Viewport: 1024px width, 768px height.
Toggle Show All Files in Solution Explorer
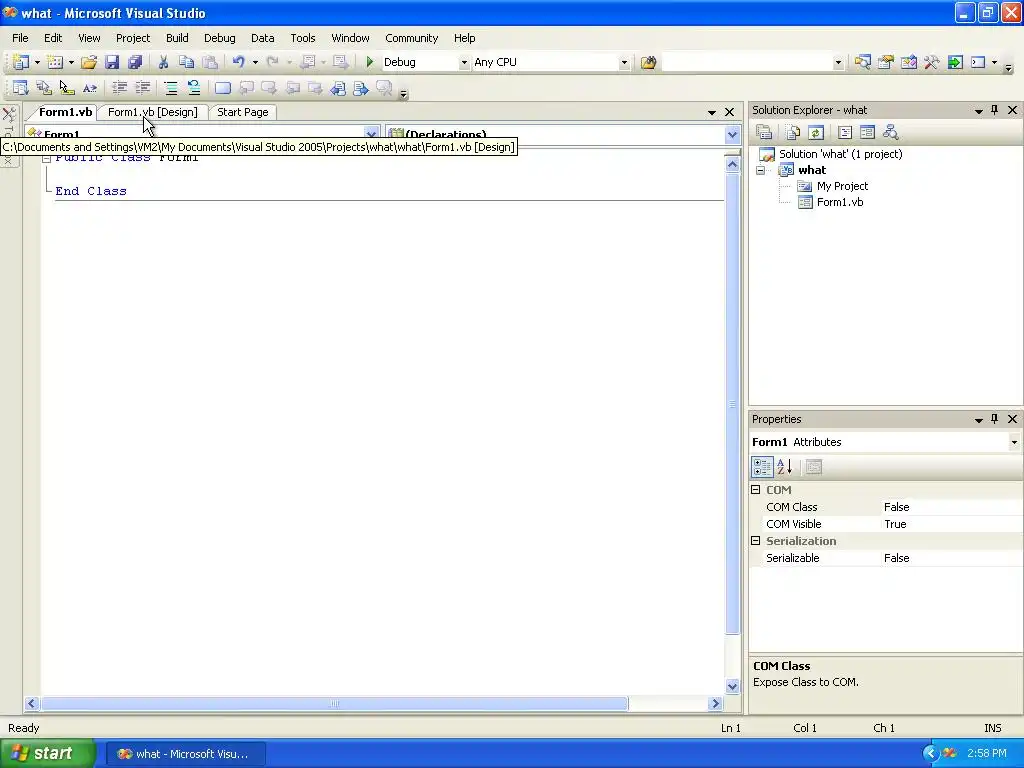tap(793, 133)
